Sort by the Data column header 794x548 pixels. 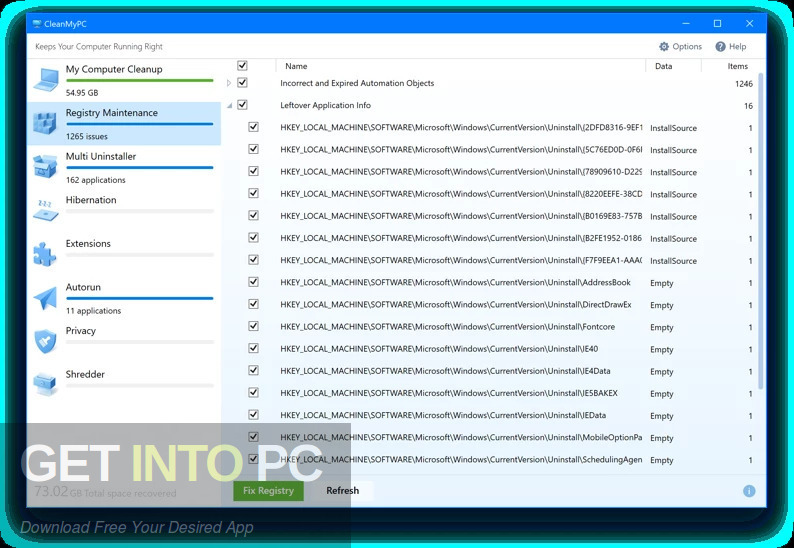[663, 66]
